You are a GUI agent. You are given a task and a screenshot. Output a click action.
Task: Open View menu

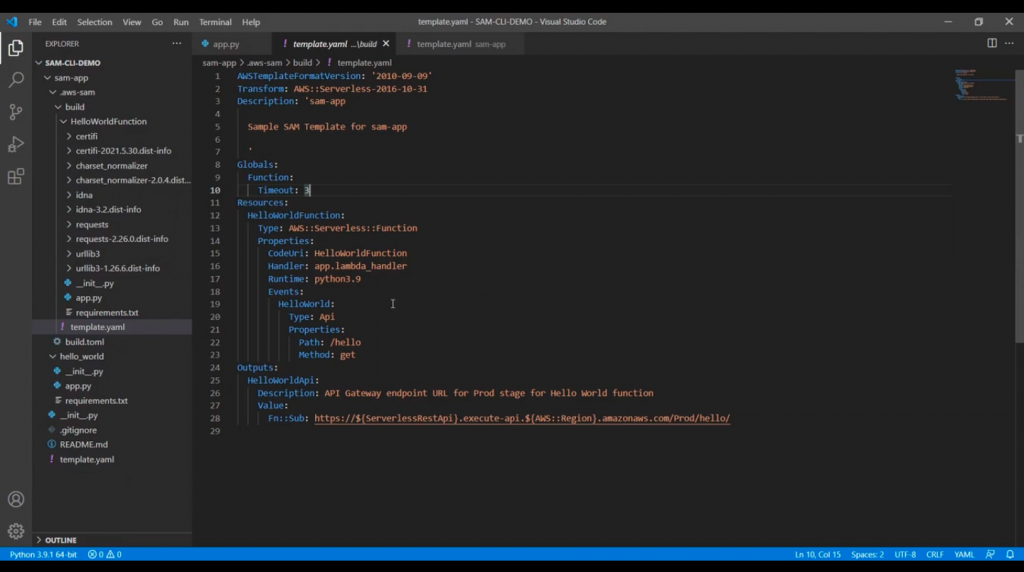tap(131, 22)
